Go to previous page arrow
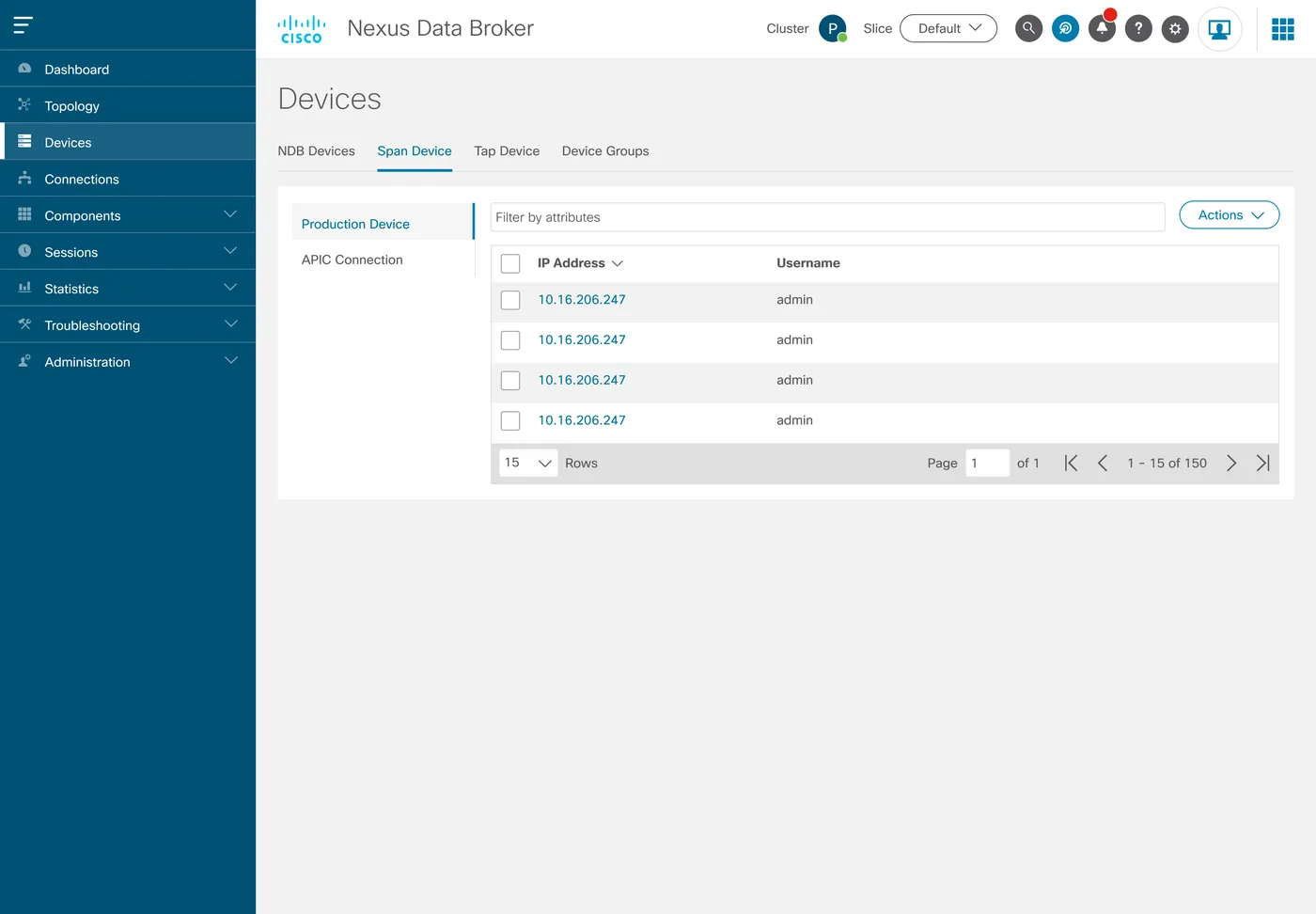 click(x=1103, y=463)
